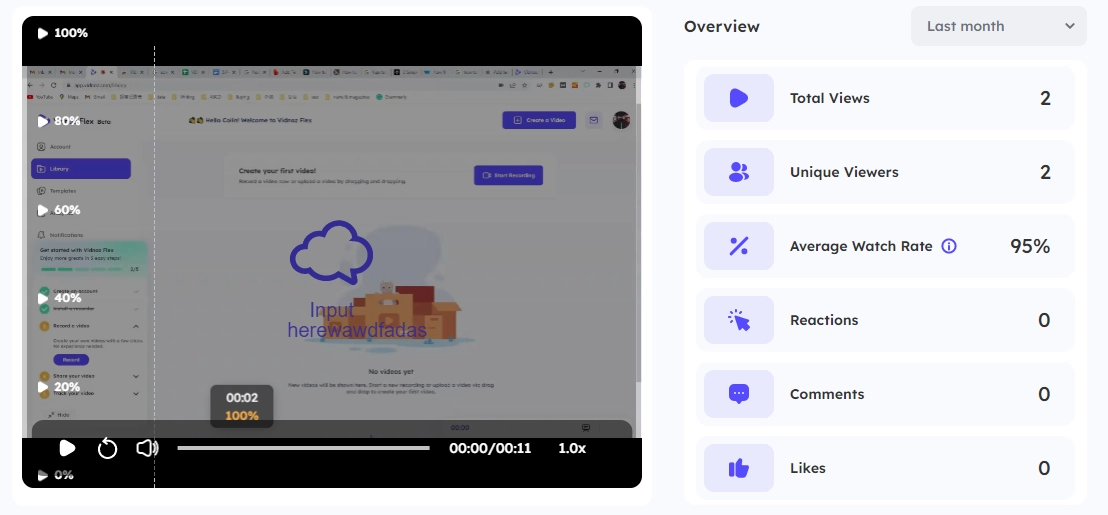Click the Average Watch Rate info icon

tap(949, 246)
